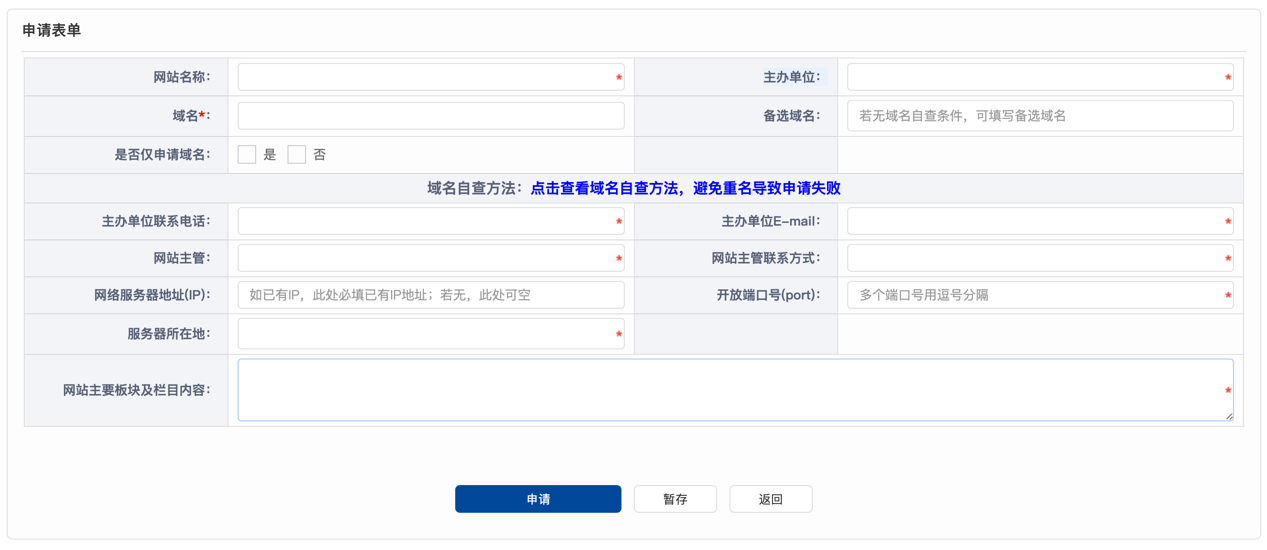This screenshot has height=550, width=1267.
Task: Focus the 域名 text box
Action: click(430, 116)
